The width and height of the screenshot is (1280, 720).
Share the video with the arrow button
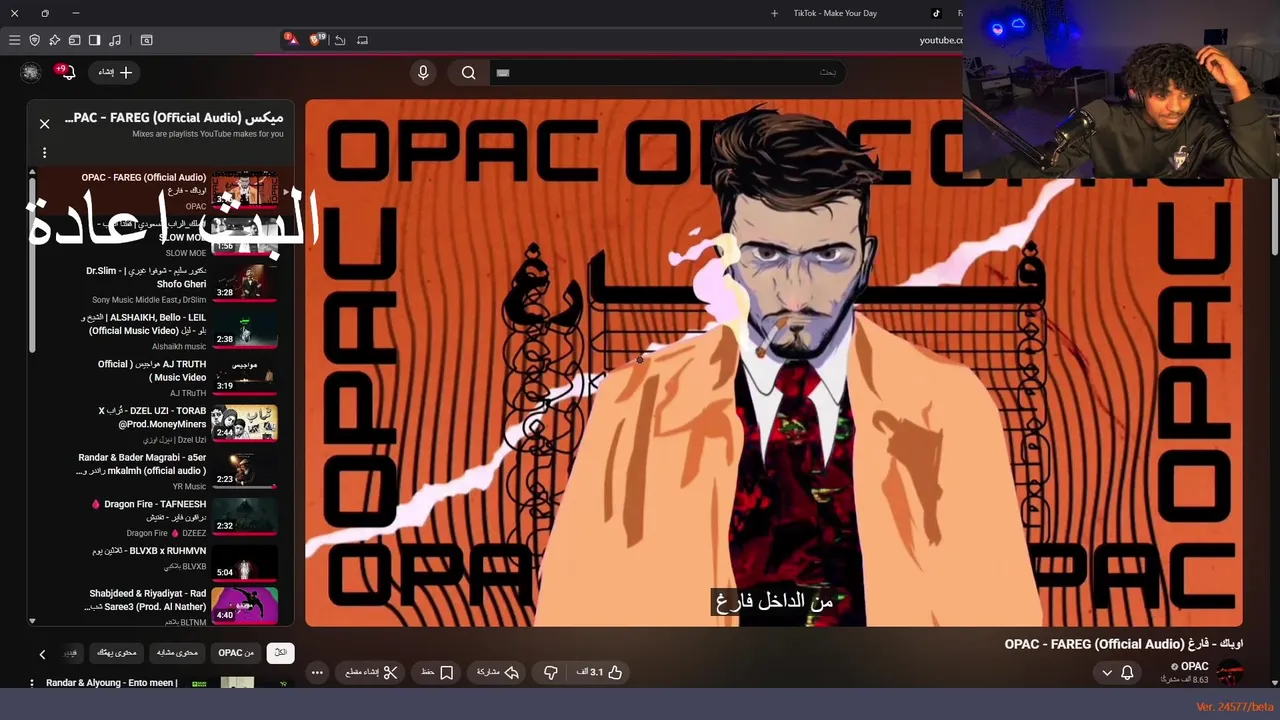[498, 673]
